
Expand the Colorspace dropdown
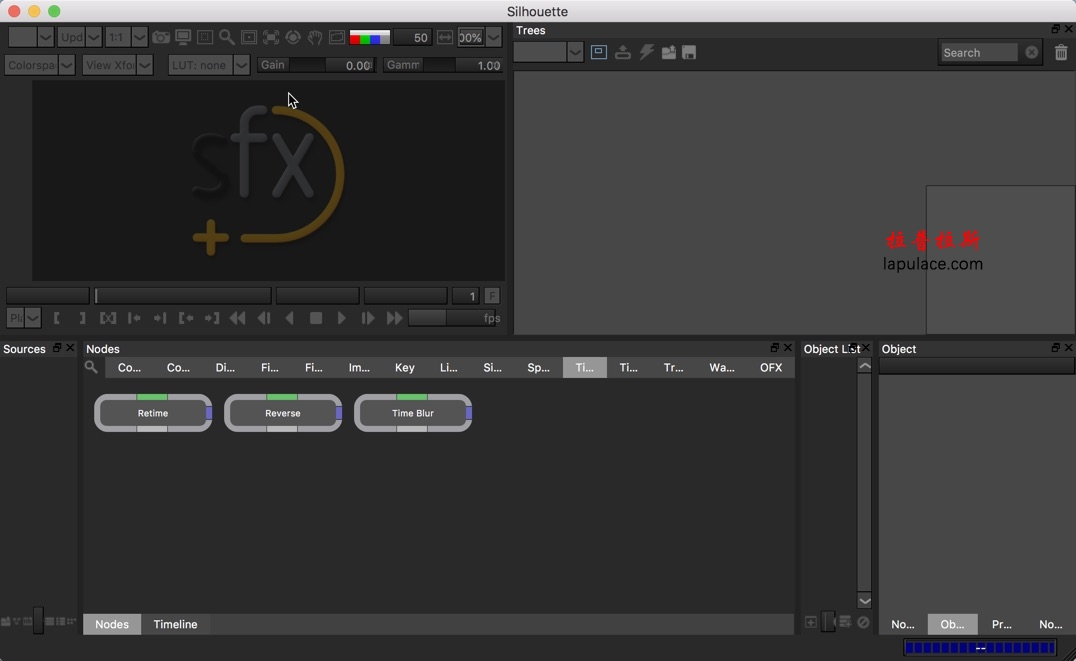pos(40,65)
